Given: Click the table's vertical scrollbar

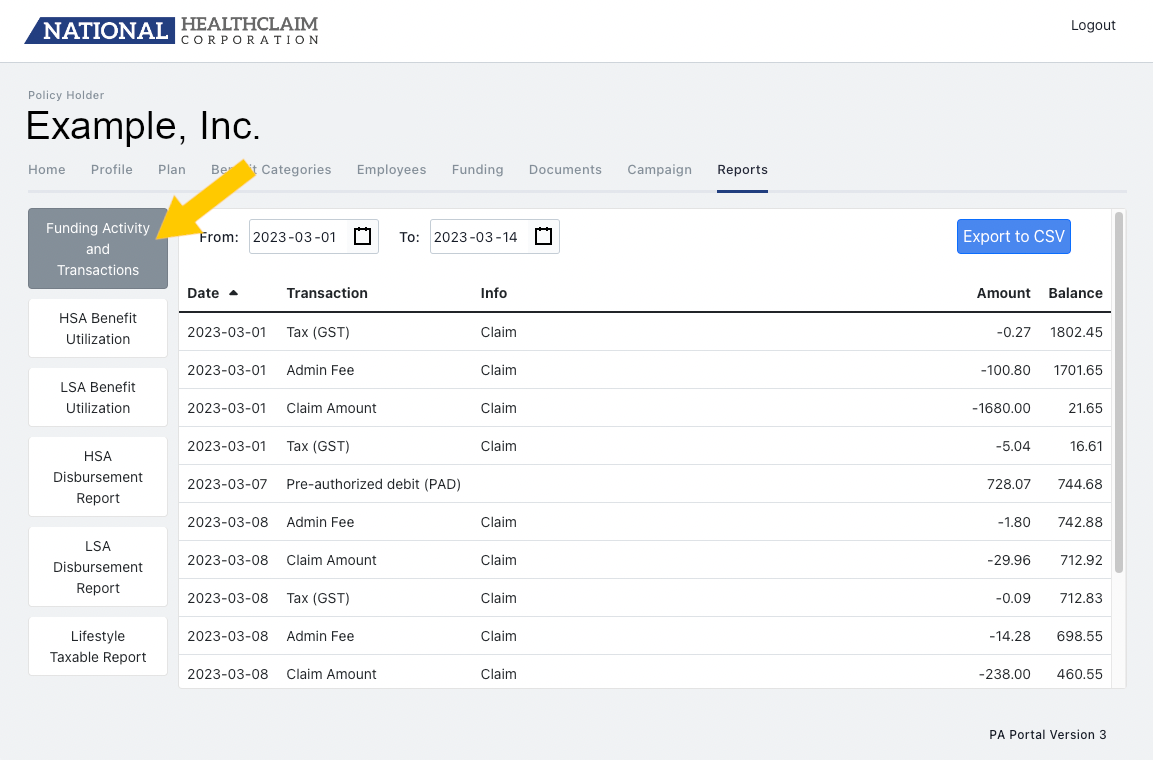Looking at the screenshot, I should (x=1118, y=392).
